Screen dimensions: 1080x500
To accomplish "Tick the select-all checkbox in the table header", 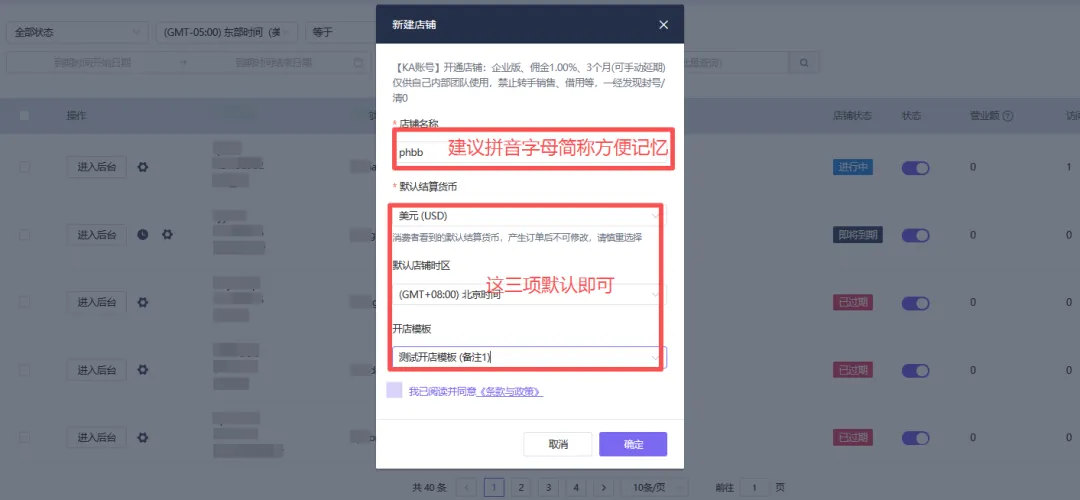I will coord(24,116).
